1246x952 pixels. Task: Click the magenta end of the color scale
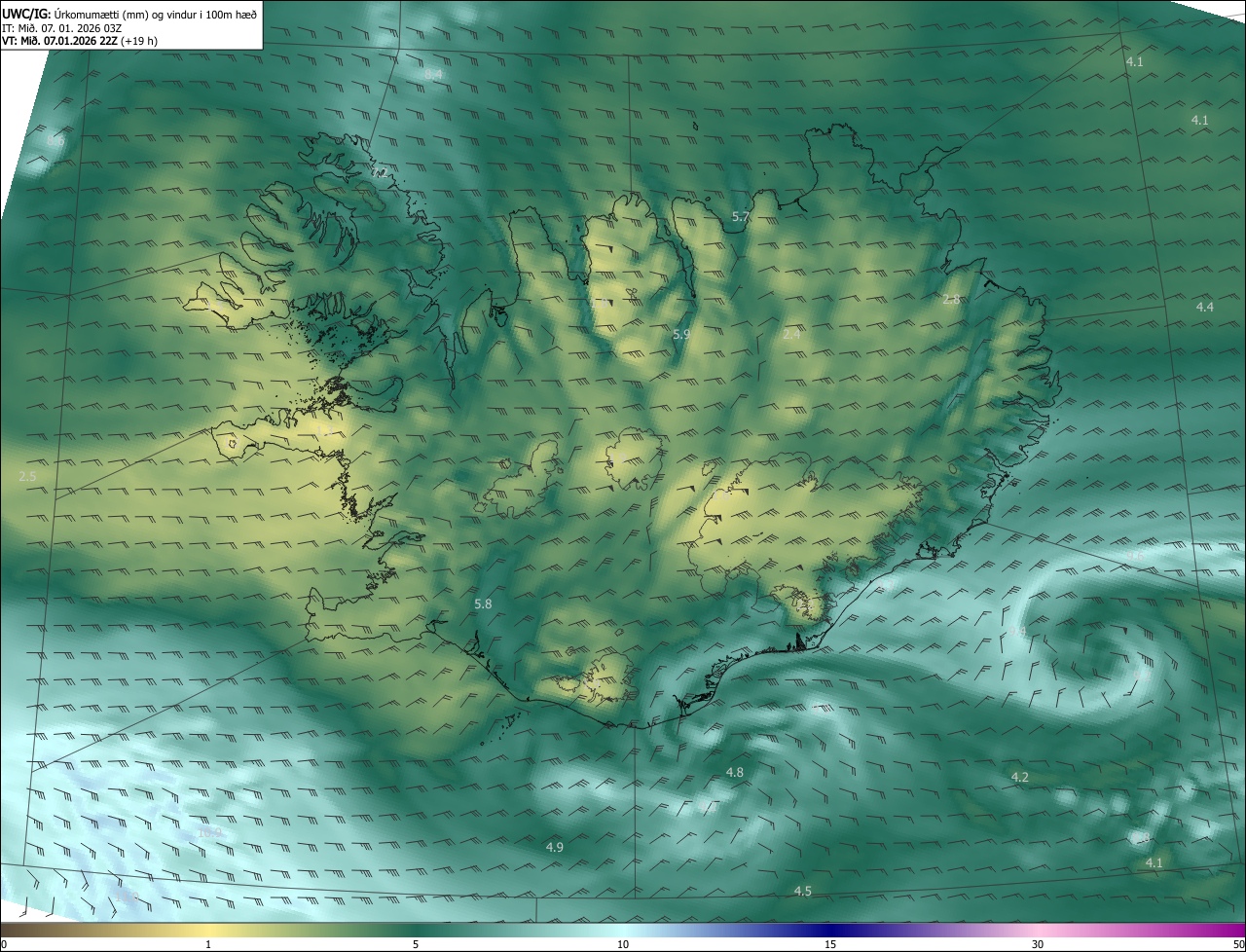point(1227,930)
